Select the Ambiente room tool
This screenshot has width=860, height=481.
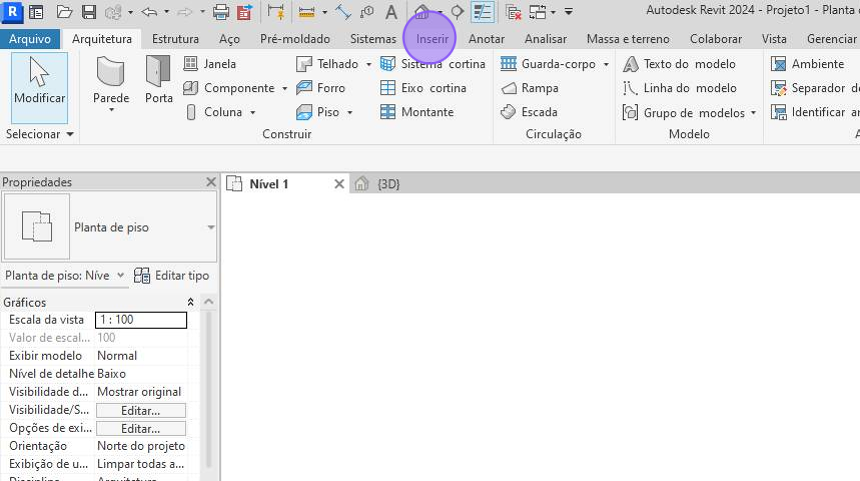pos(808,64)
